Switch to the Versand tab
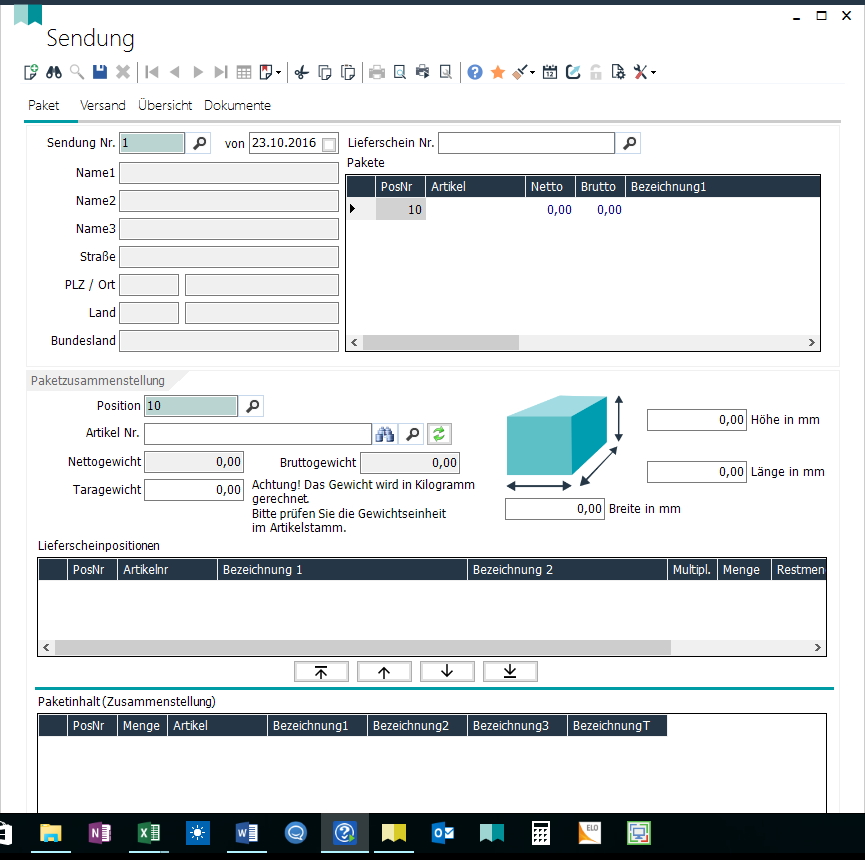Viewport: 865px width, 860px height. click(x=103, y=105)
